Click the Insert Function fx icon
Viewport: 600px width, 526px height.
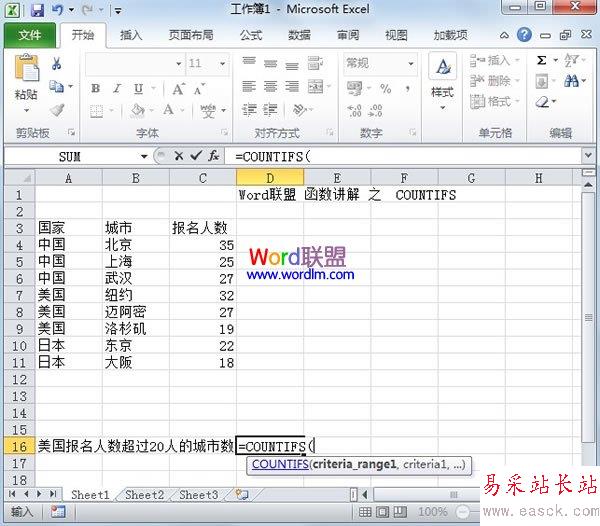point(214,156)
